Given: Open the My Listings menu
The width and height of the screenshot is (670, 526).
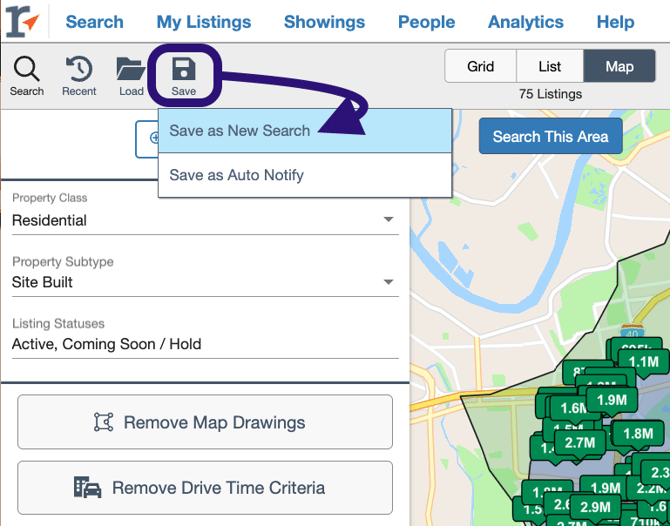Looking at the screenshot, I should point(204,22).
